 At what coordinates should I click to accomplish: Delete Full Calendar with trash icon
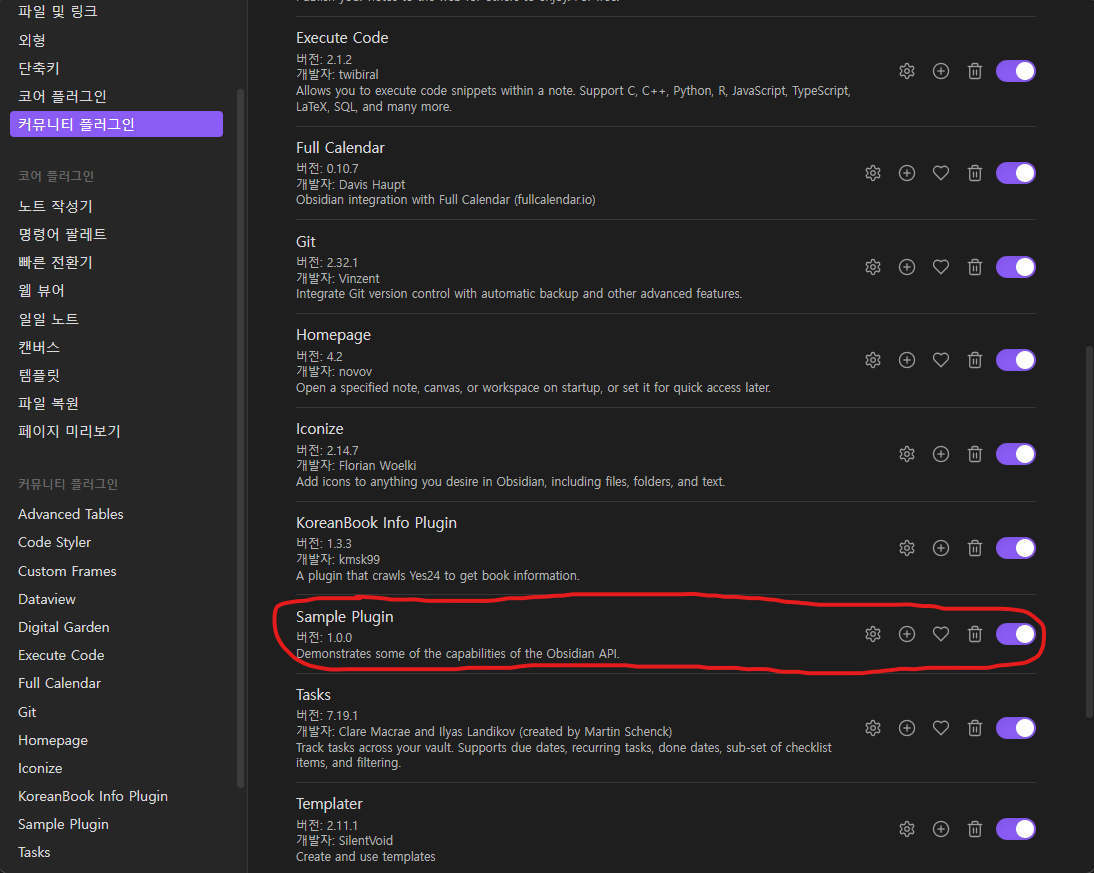(975, 173)
